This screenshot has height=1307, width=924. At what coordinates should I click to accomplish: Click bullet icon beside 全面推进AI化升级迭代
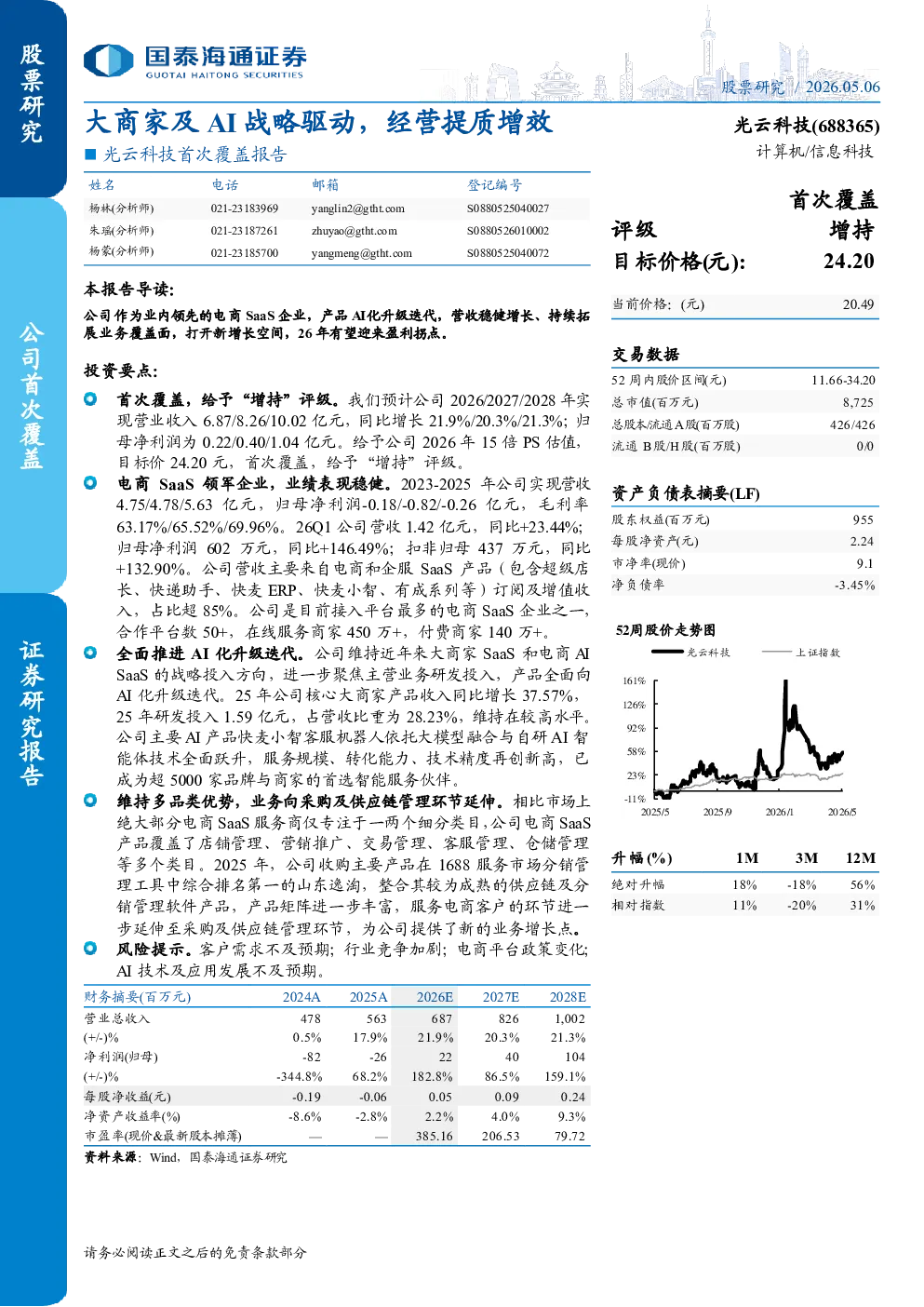[x=90, y=653]
